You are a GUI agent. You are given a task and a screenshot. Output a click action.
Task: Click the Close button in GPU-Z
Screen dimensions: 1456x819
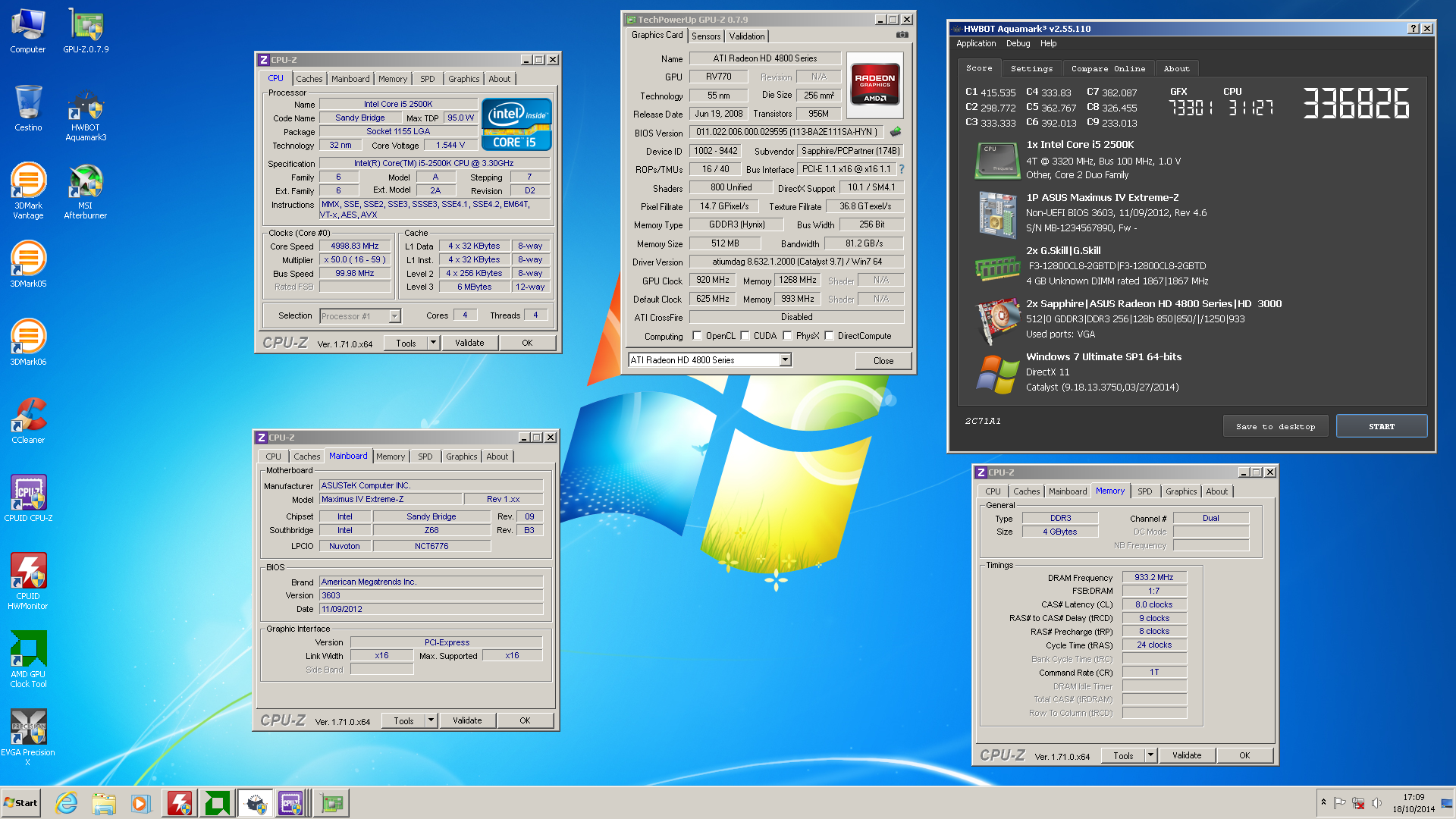(883, 360)
